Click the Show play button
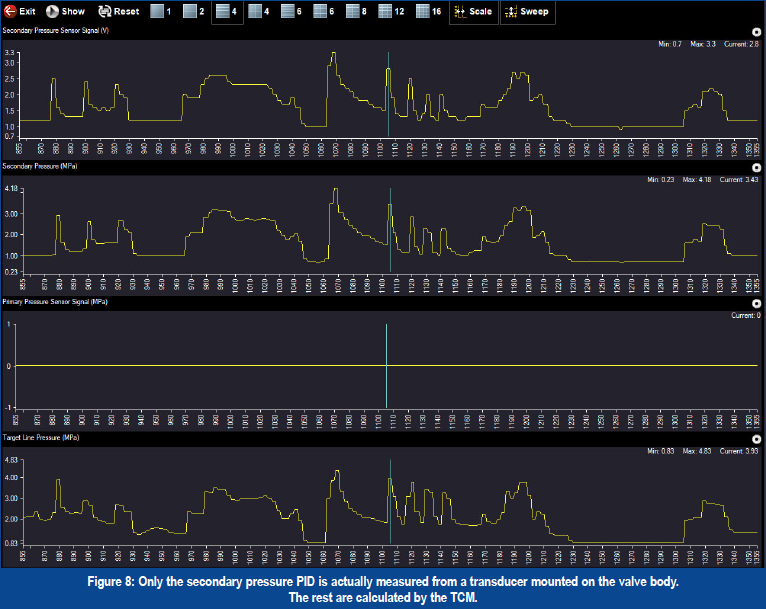The image size is (766, 609). (52, 11)
